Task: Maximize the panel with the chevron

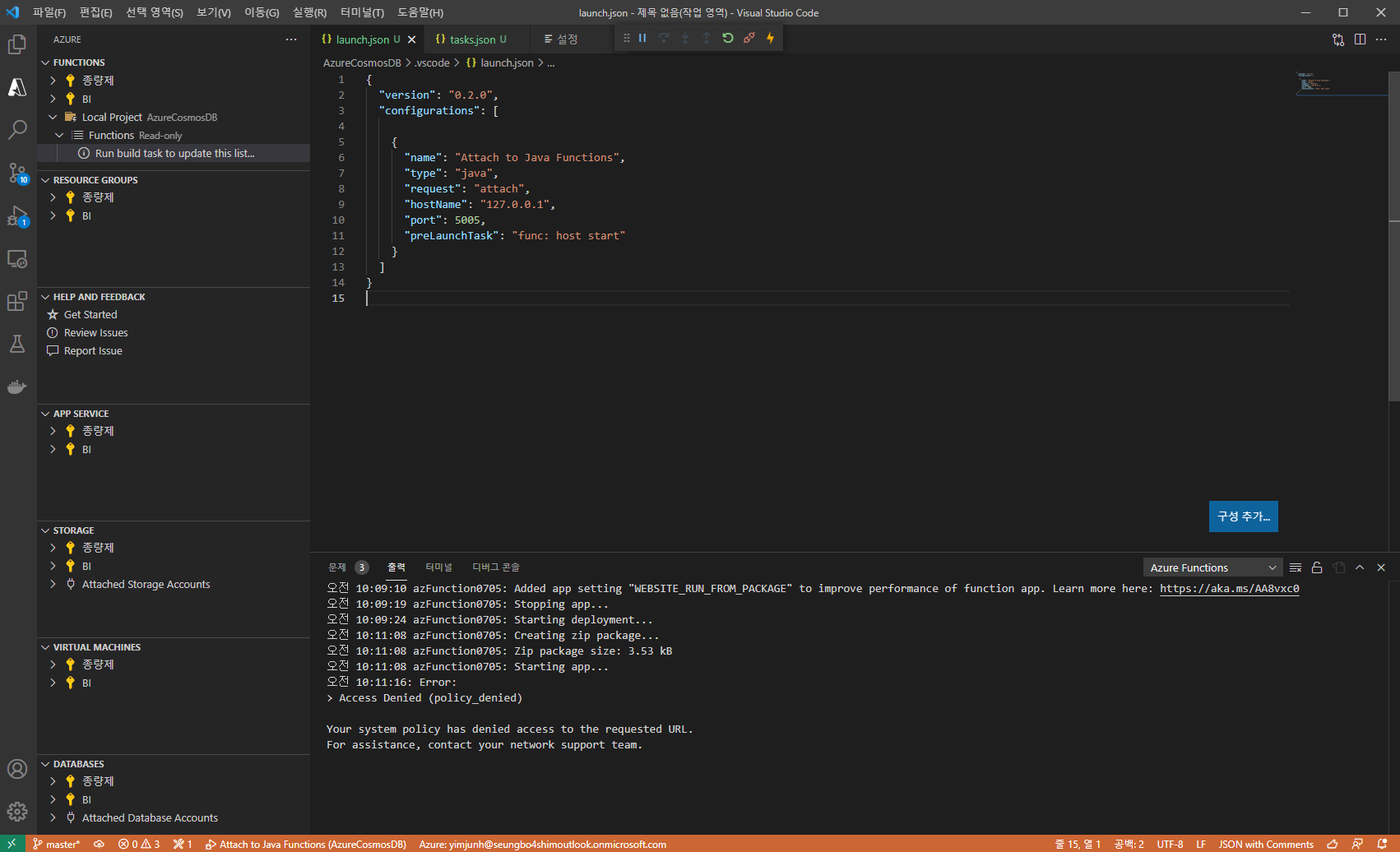Action: 1360,567
